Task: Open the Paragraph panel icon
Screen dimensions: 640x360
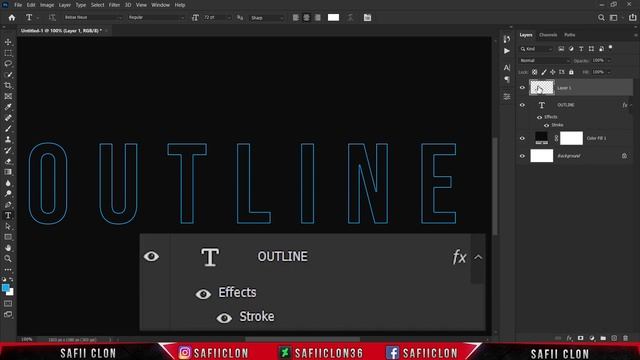Action: pos(507,79)
